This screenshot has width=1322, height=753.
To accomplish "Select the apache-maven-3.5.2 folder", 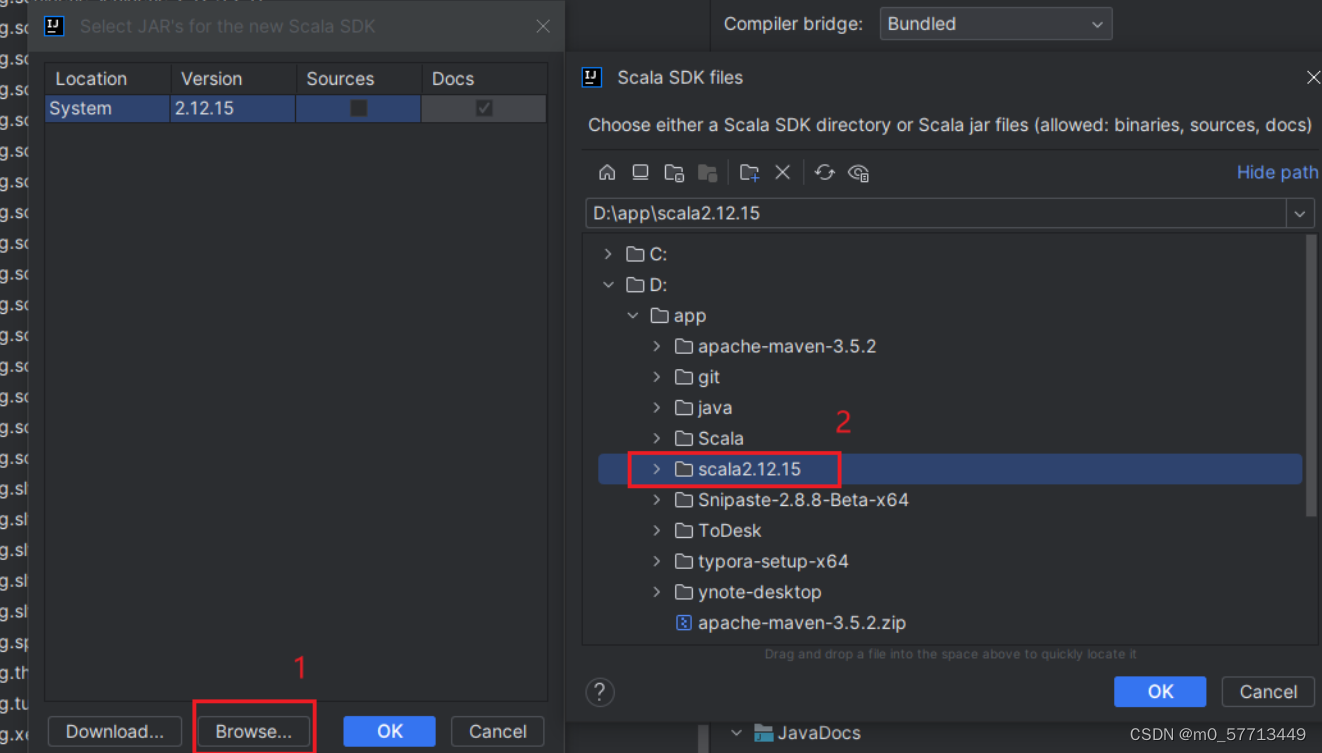I will (x=787, y=346).
